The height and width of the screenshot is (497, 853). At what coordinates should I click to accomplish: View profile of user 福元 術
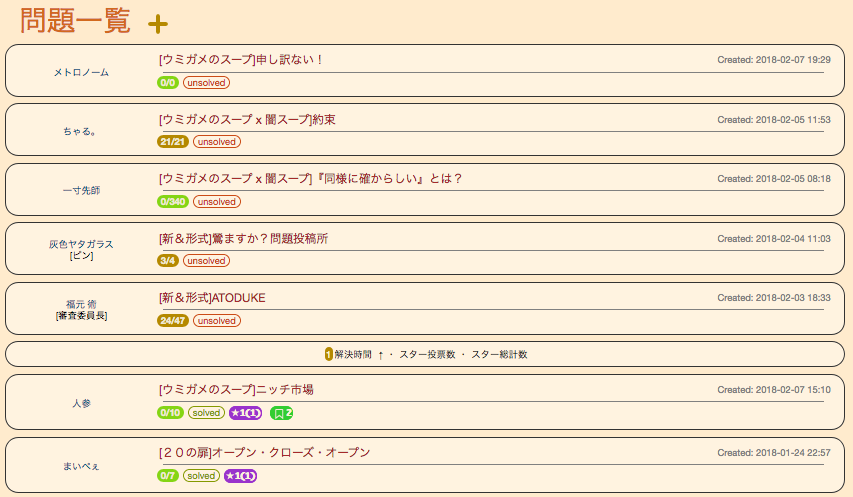pyautogui.click(x=81, y=304)
